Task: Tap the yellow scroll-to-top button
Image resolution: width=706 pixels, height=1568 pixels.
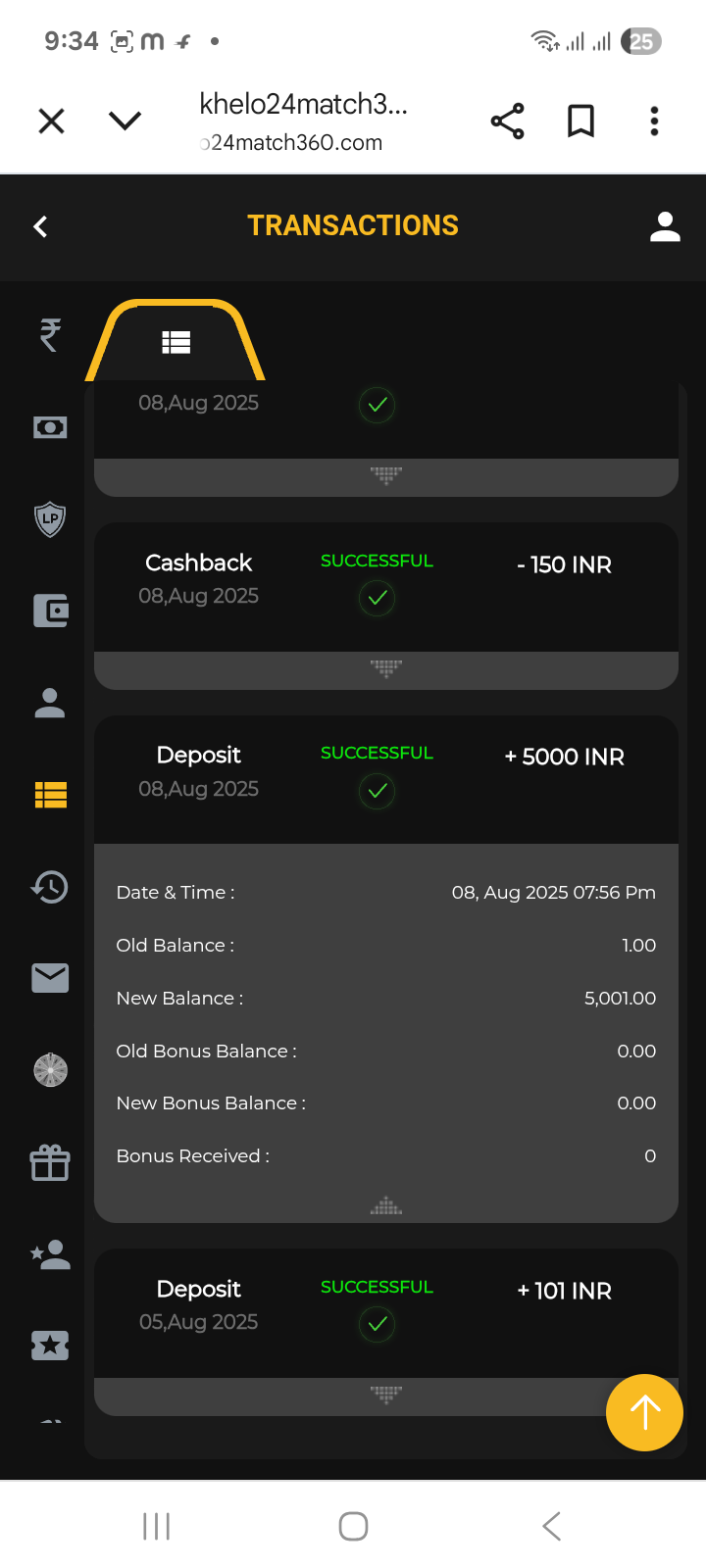Action: pos(644,1412)
